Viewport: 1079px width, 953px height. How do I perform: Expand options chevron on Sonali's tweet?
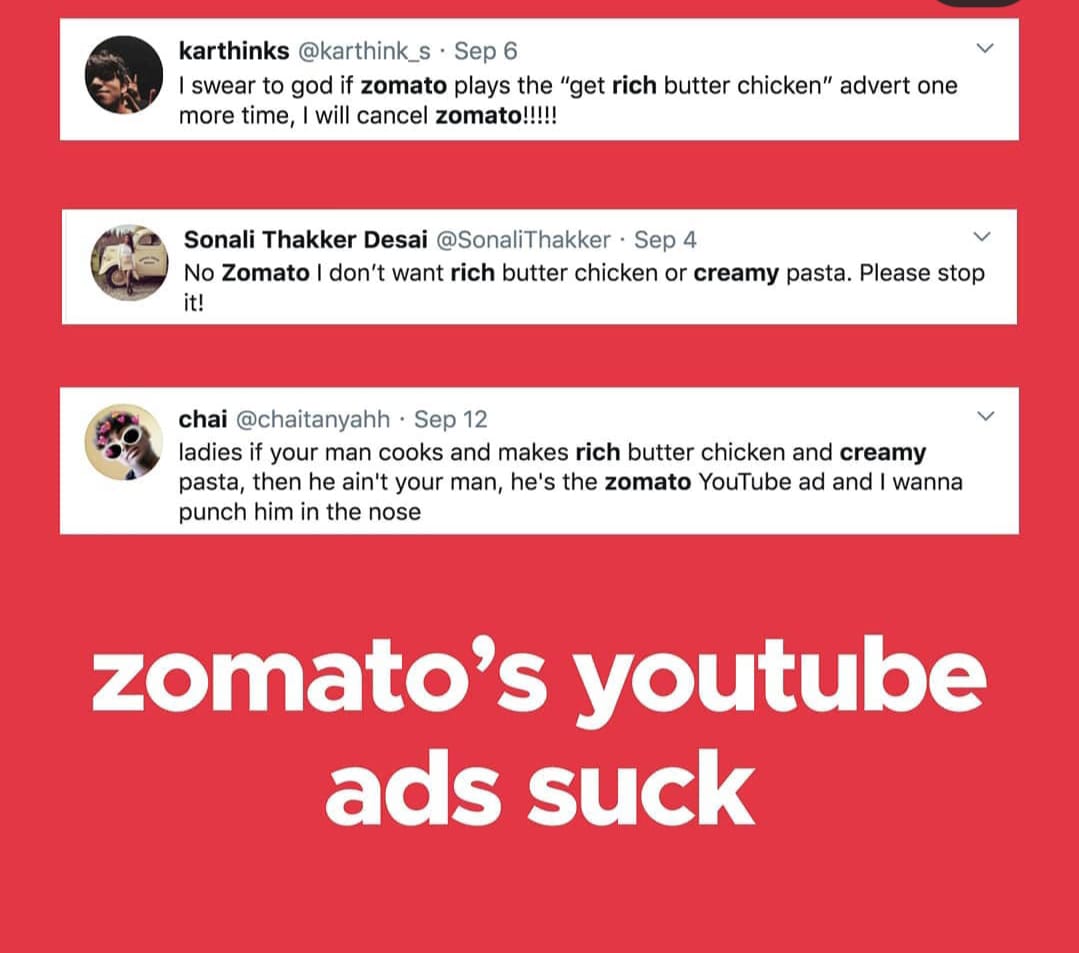pos(982,237)
